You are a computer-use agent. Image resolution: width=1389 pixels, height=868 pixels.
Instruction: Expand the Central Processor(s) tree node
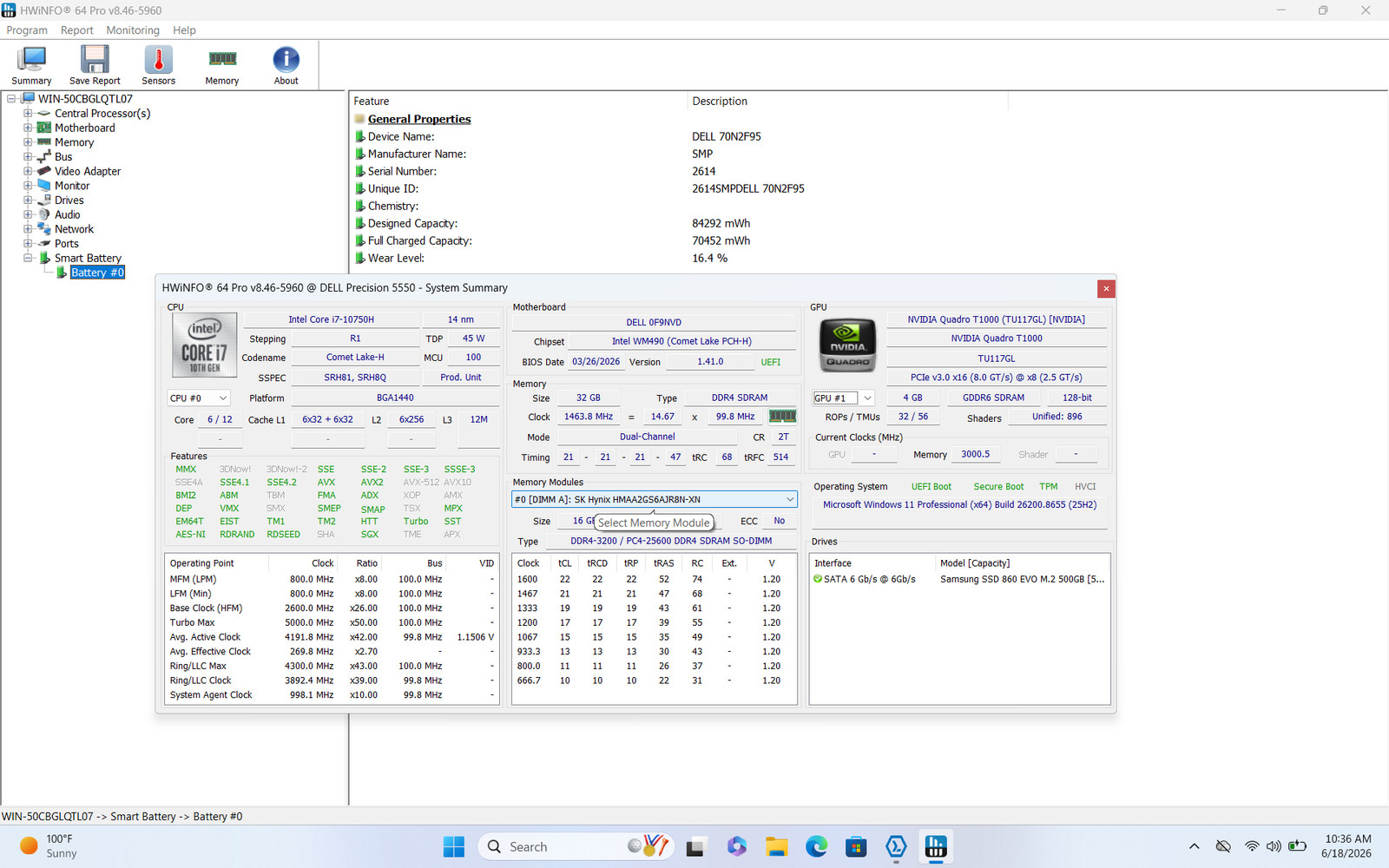point(28,114)
